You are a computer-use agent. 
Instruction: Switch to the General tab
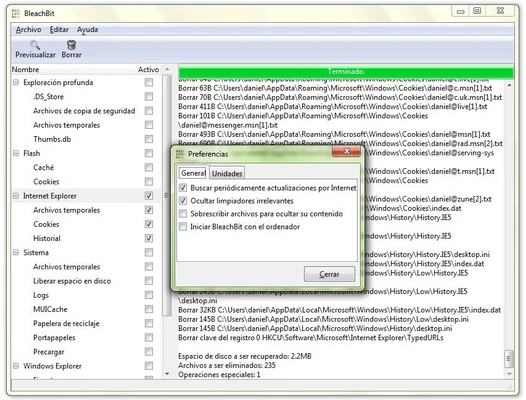tap(193, 173)
